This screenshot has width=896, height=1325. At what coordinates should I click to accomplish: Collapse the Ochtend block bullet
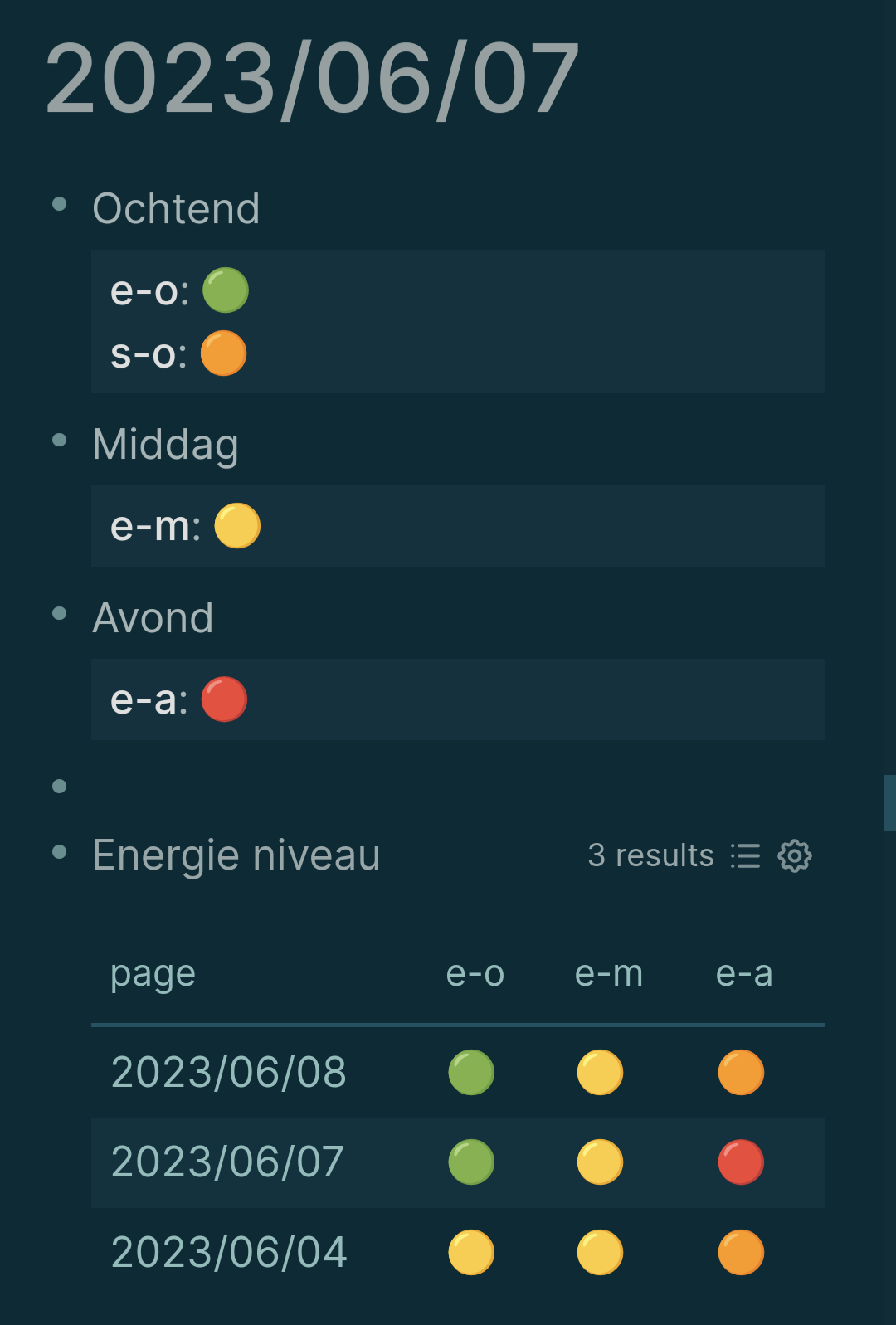pos(59,204)
